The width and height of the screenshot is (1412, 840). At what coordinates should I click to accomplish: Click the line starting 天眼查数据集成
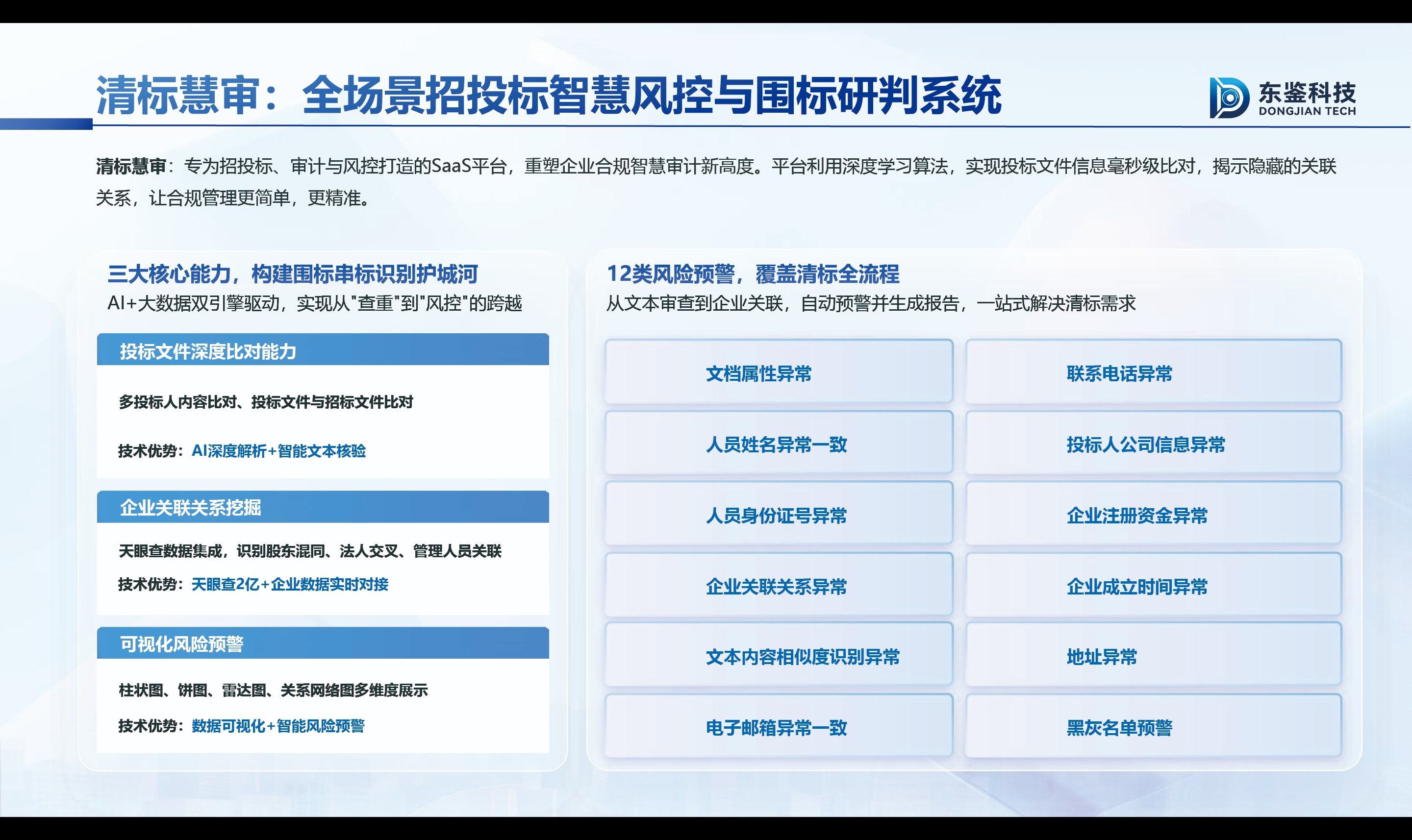pos(310,551)
